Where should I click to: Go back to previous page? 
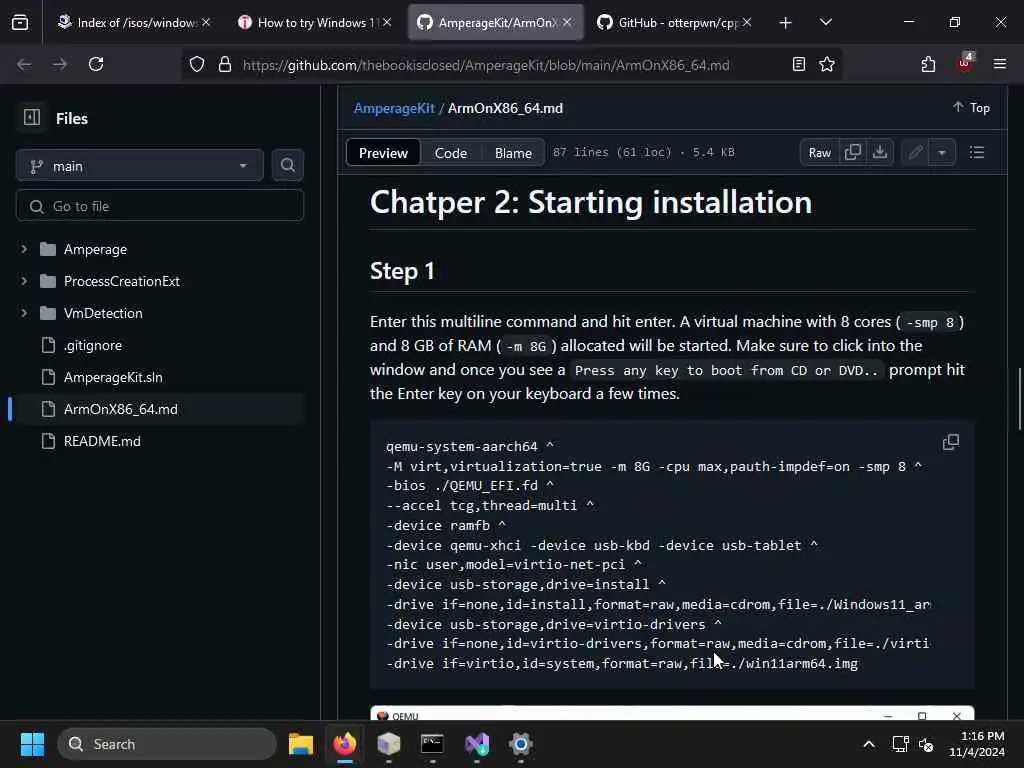tap(24, 64)
